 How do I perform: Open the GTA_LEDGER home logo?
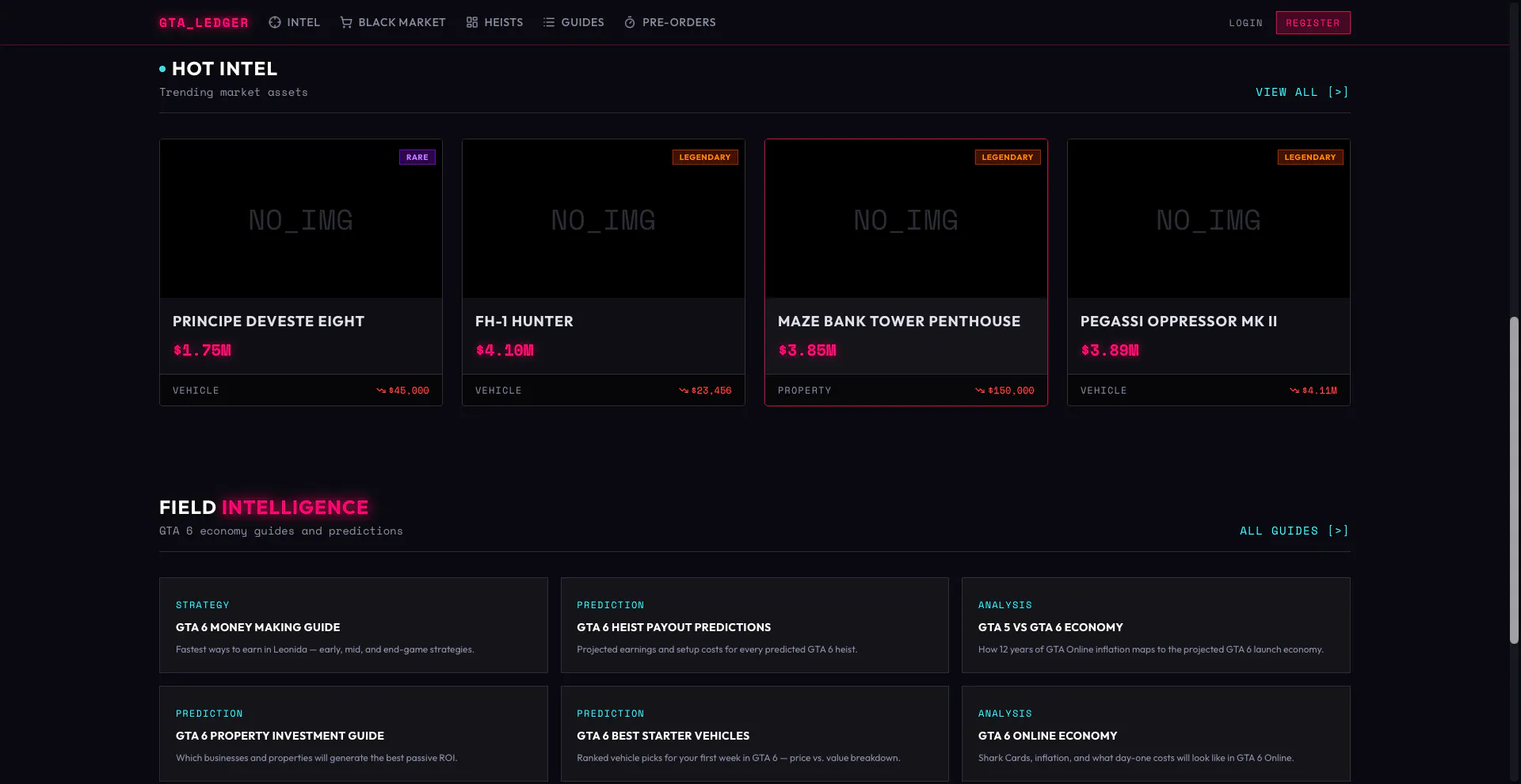click(204, 22)
